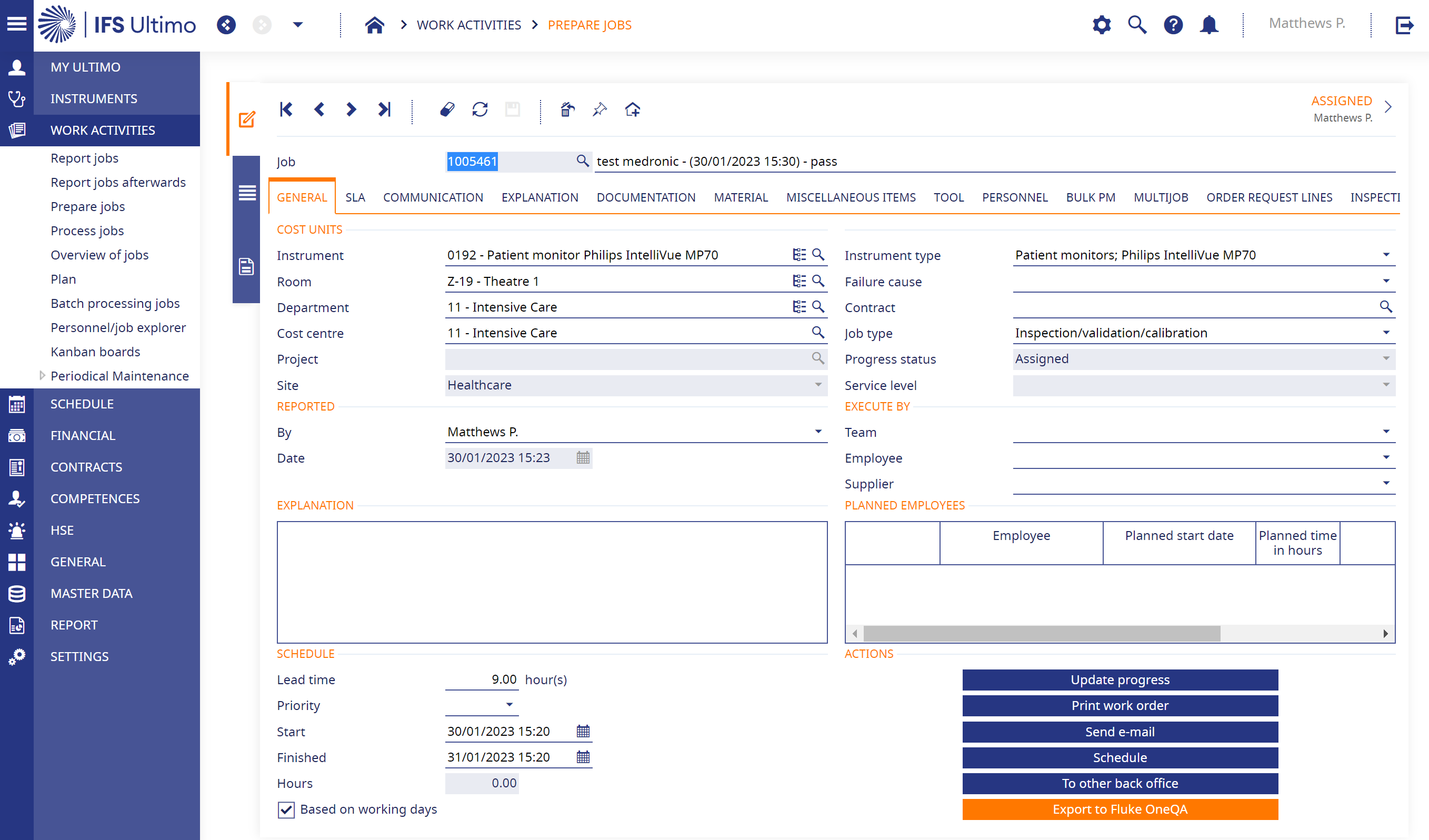Open calendar picker for Start date
The width and height of the screenshot is (1429, 840).
coord(583,731)
